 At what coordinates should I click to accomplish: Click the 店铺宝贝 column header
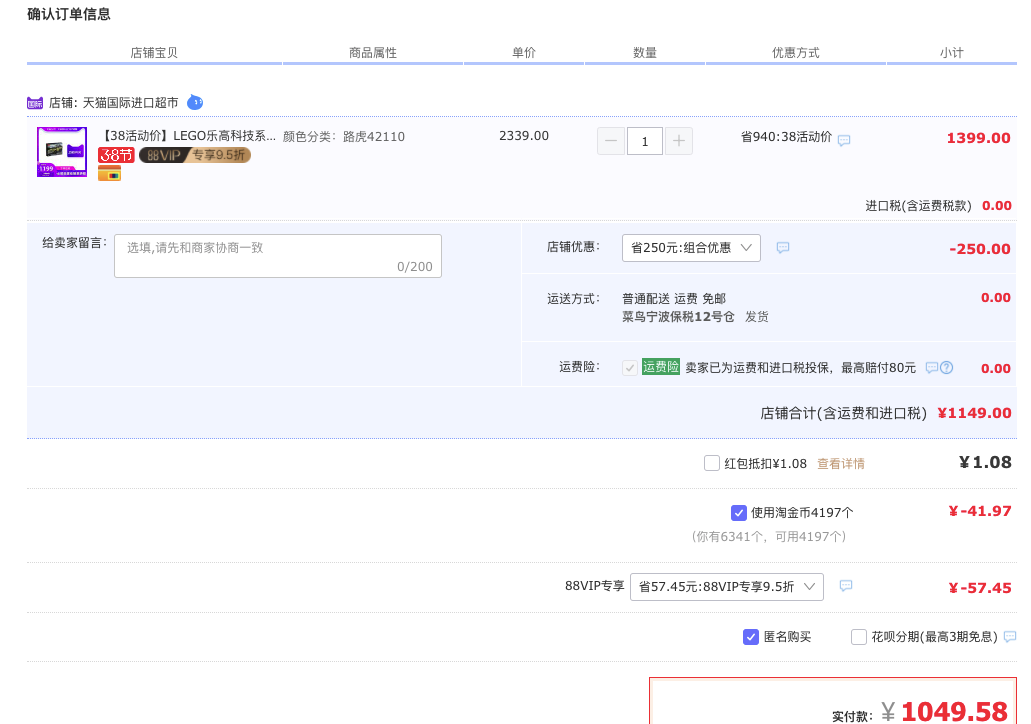154,53
